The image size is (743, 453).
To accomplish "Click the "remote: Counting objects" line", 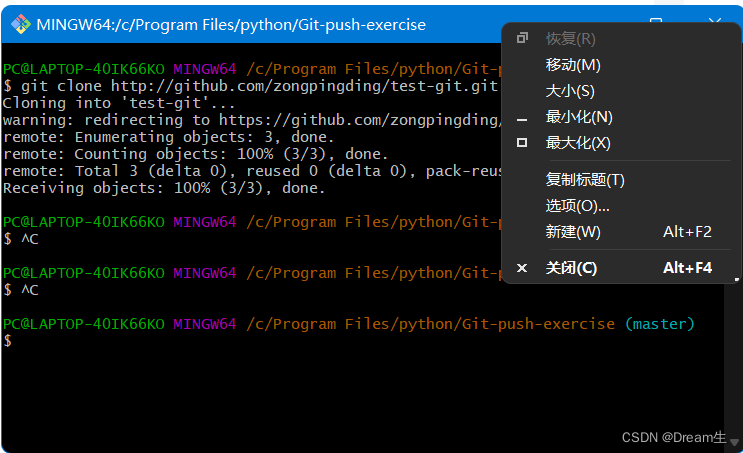I will 195,154.
